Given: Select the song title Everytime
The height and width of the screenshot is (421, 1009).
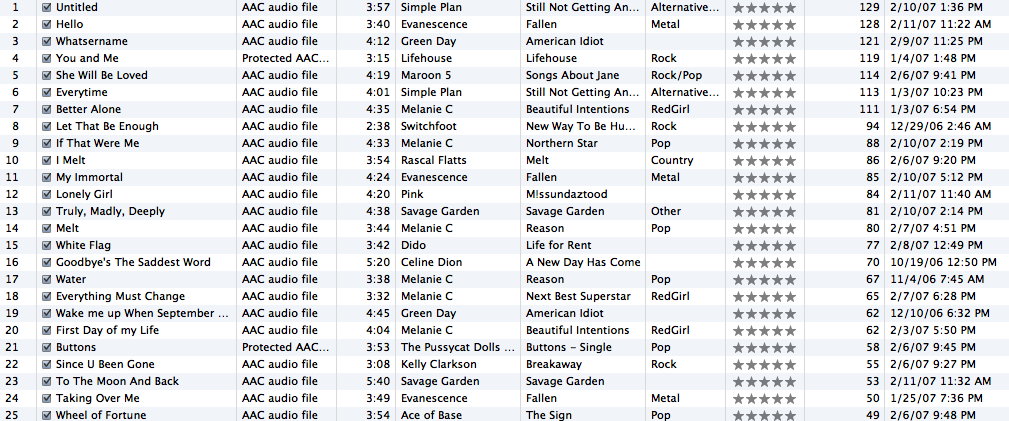Looking at the screenshot, I should [82, 92].
